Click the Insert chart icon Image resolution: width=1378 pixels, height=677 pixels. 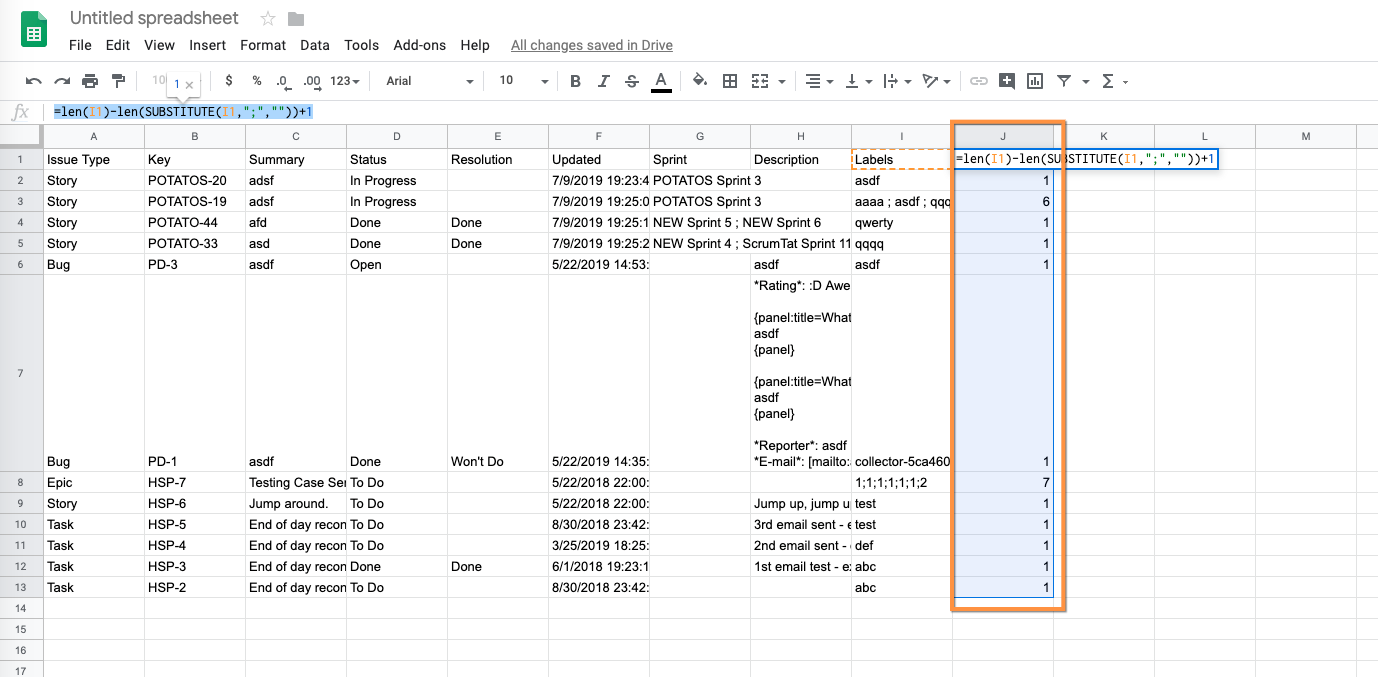coord(1035,81)
